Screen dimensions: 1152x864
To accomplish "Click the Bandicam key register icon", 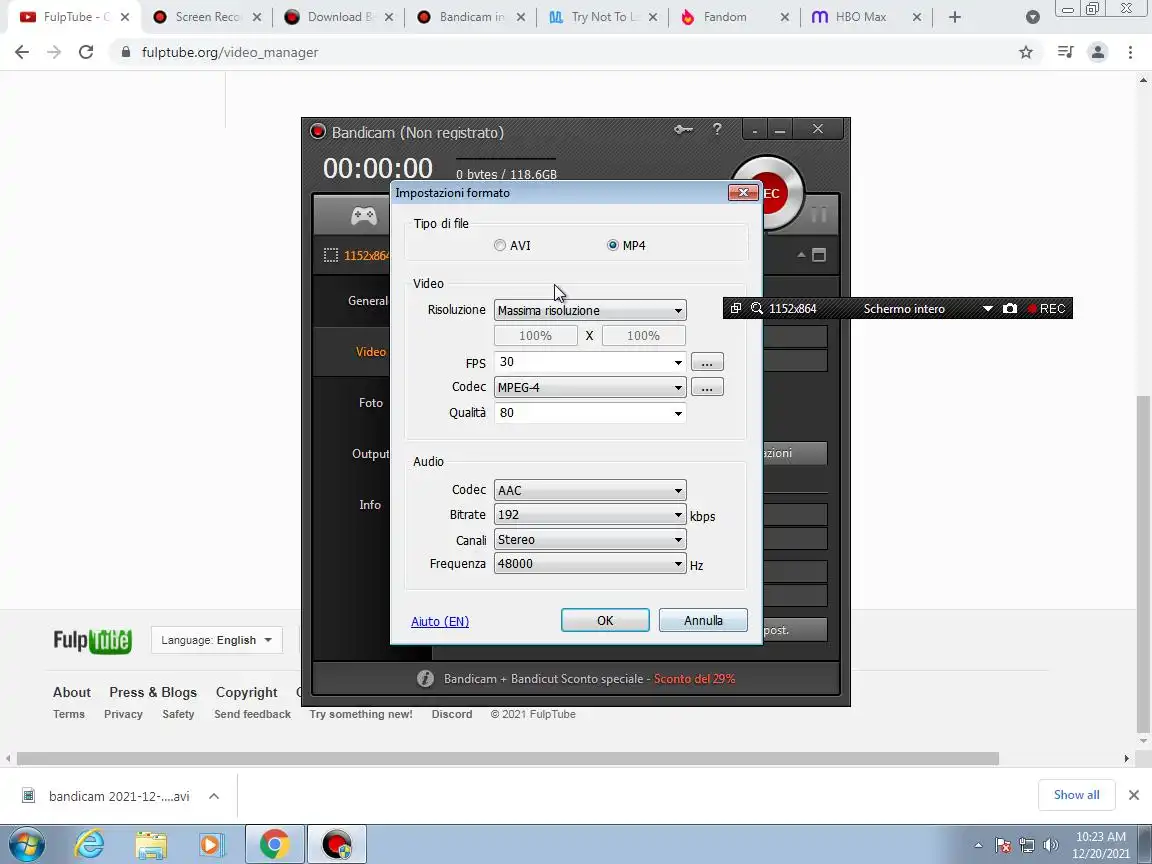I will pyautogui.click(x=683, y=129).
